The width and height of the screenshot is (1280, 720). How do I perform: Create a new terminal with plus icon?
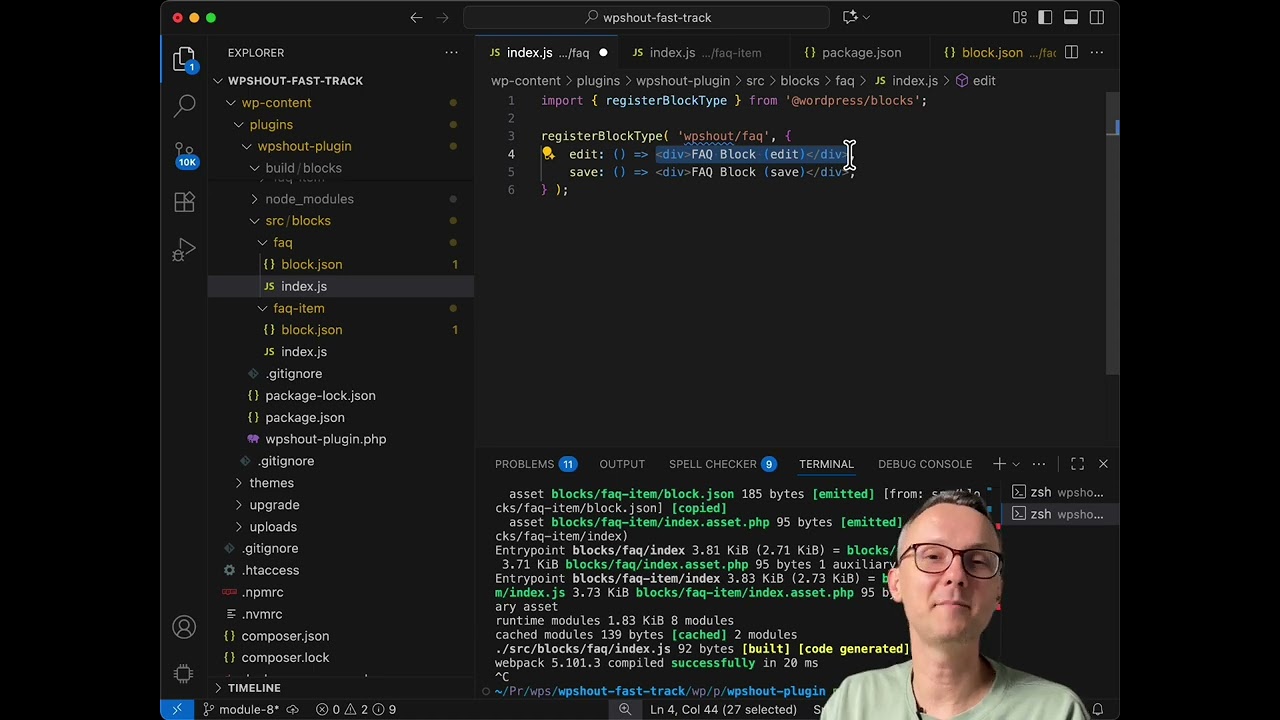coord(998,464)
